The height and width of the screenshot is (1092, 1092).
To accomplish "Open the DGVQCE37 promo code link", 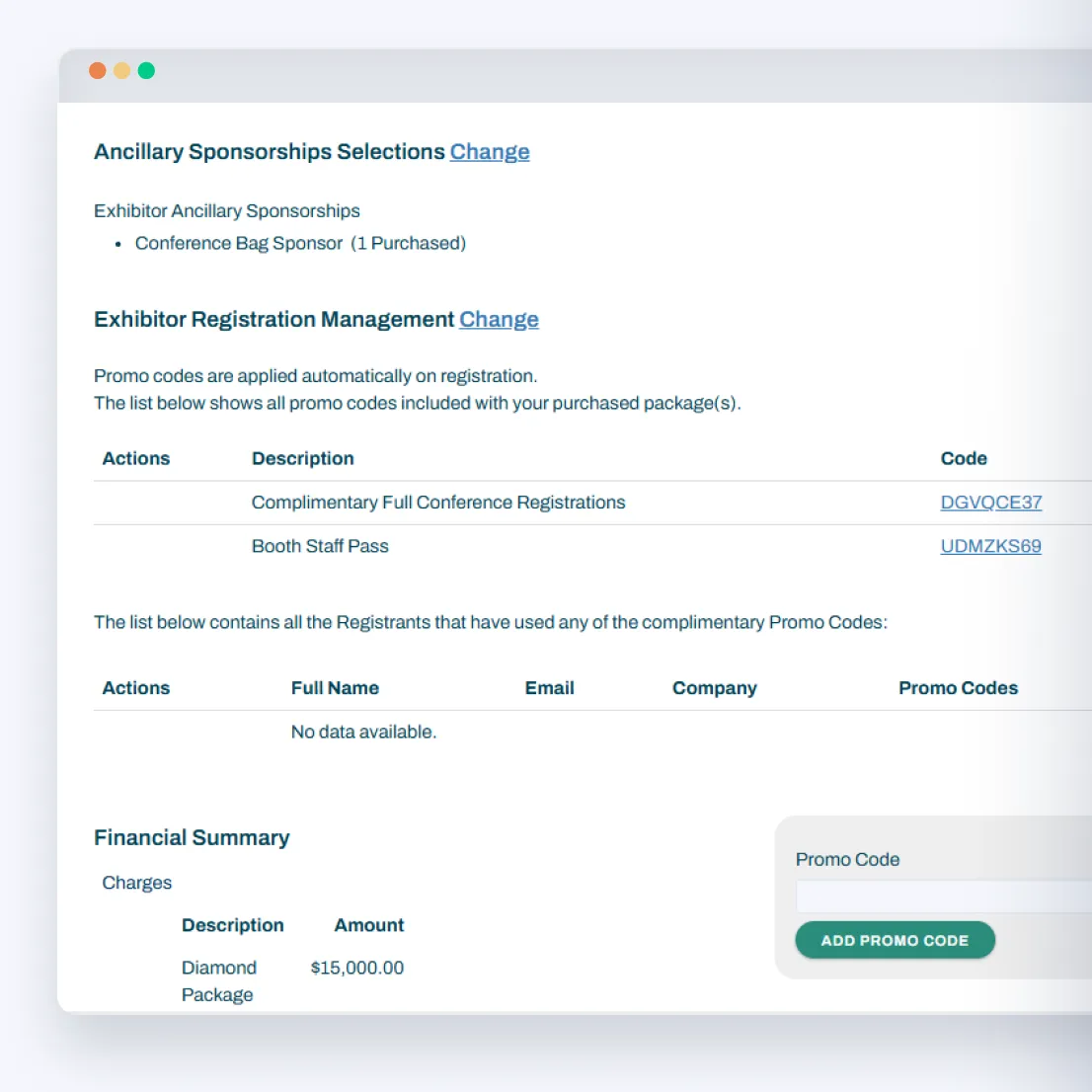I will click(x=990, y=503).
